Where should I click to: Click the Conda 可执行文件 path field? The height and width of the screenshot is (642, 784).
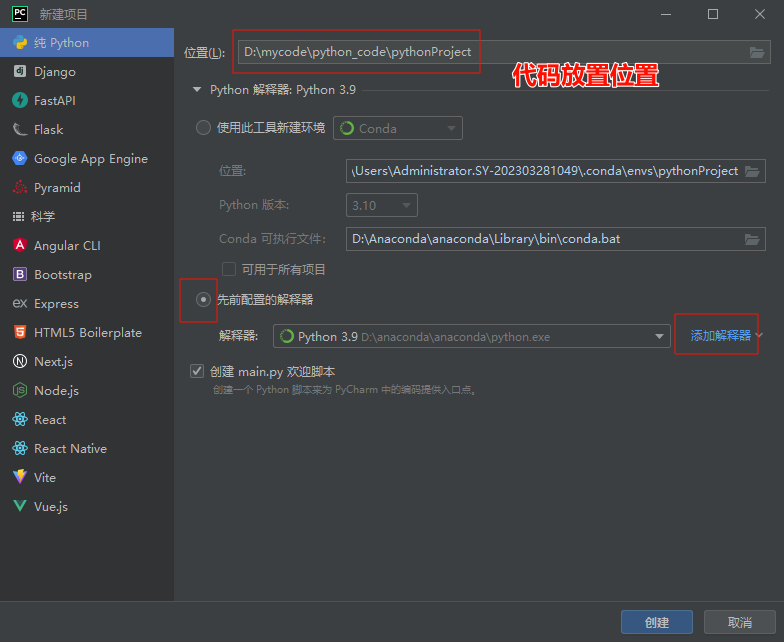tap(556, 239)
